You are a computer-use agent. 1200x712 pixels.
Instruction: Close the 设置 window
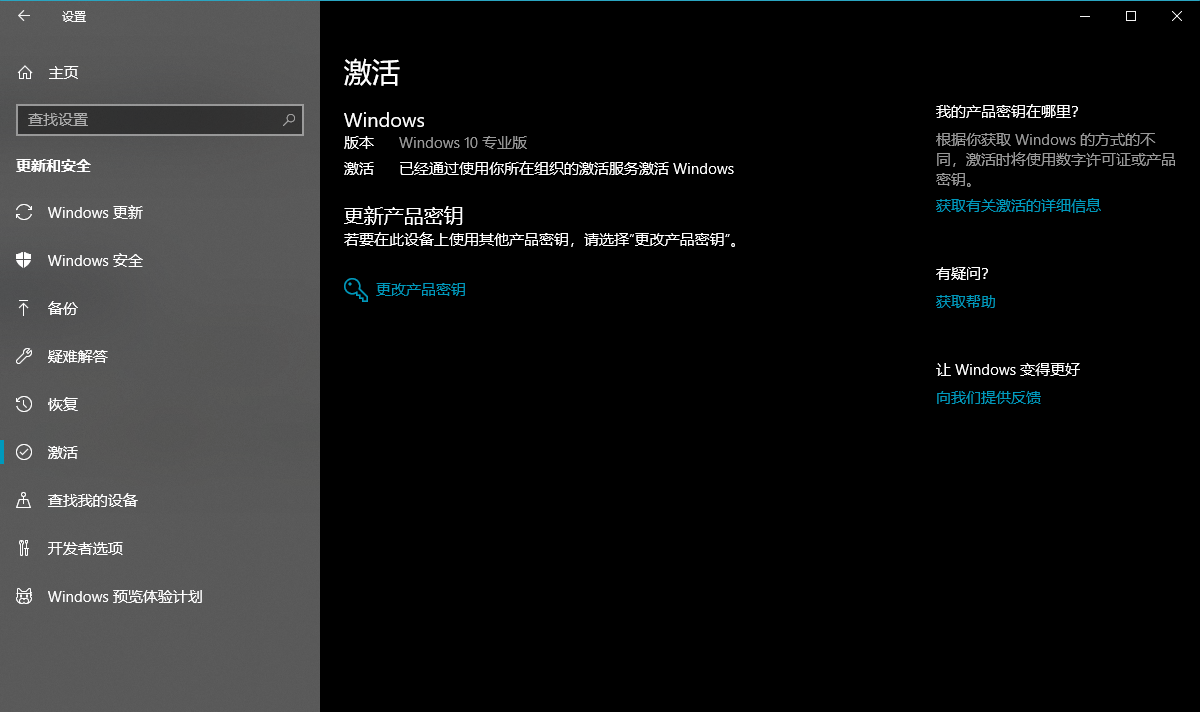pyautogui.click(x=1177, y=16)
